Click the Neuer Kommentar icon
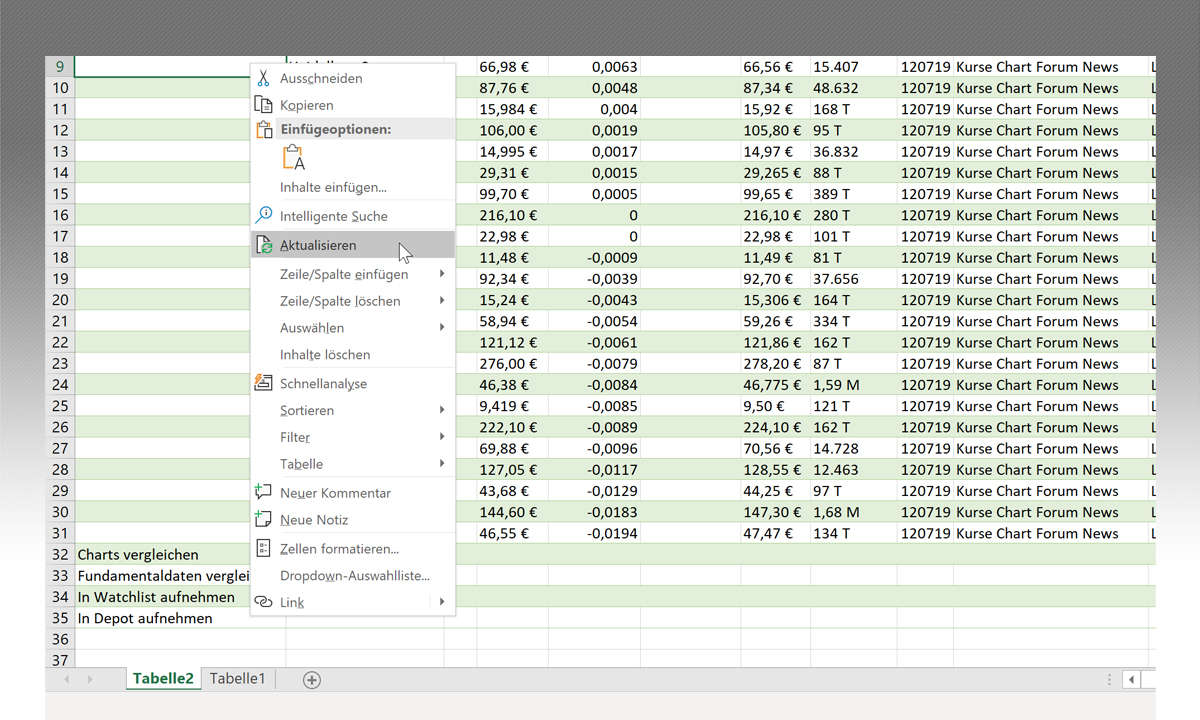This screenshot has width=1200, height=720. [264, 492]
